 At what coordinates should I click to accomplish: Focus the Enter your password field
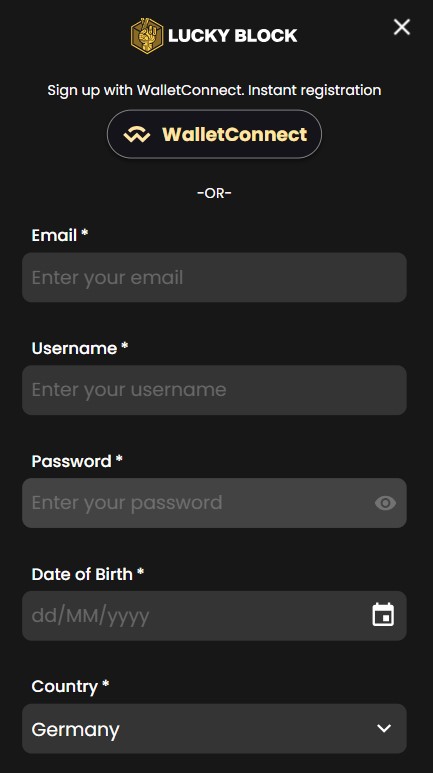pos(215,503)
